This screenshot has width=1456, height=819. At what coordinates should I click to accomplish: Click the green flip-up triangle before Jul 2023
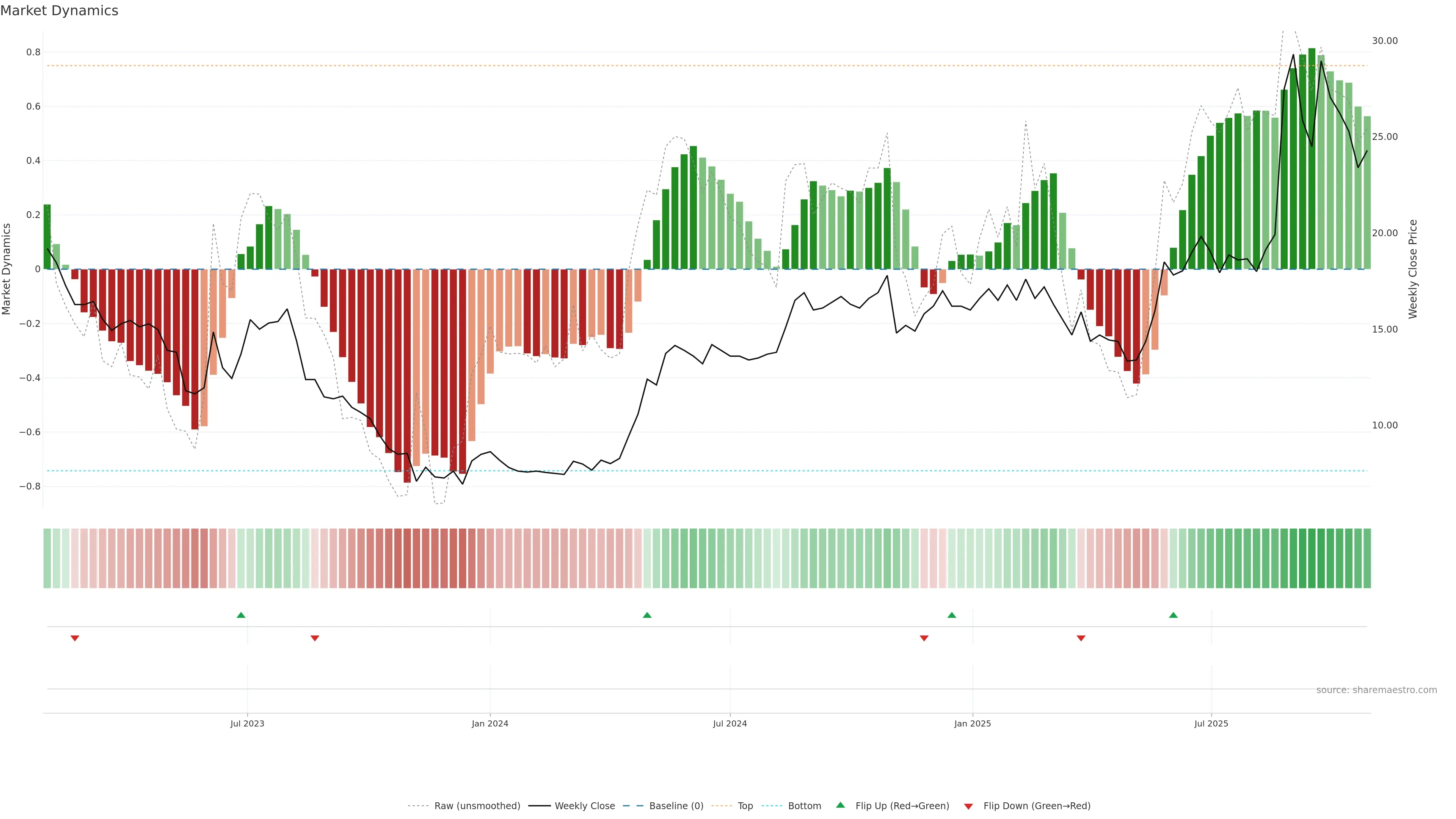pos(241,615)
